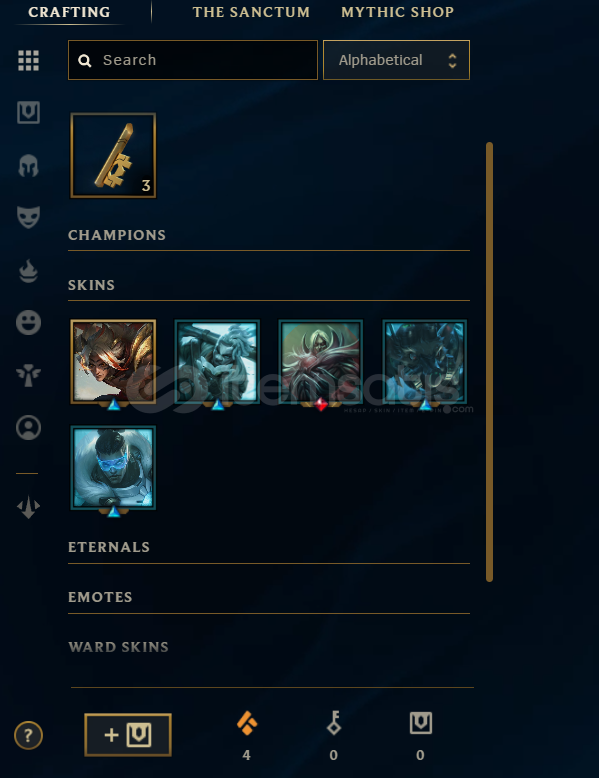Select the skin shard with red gem

click(x=321, y=362)
